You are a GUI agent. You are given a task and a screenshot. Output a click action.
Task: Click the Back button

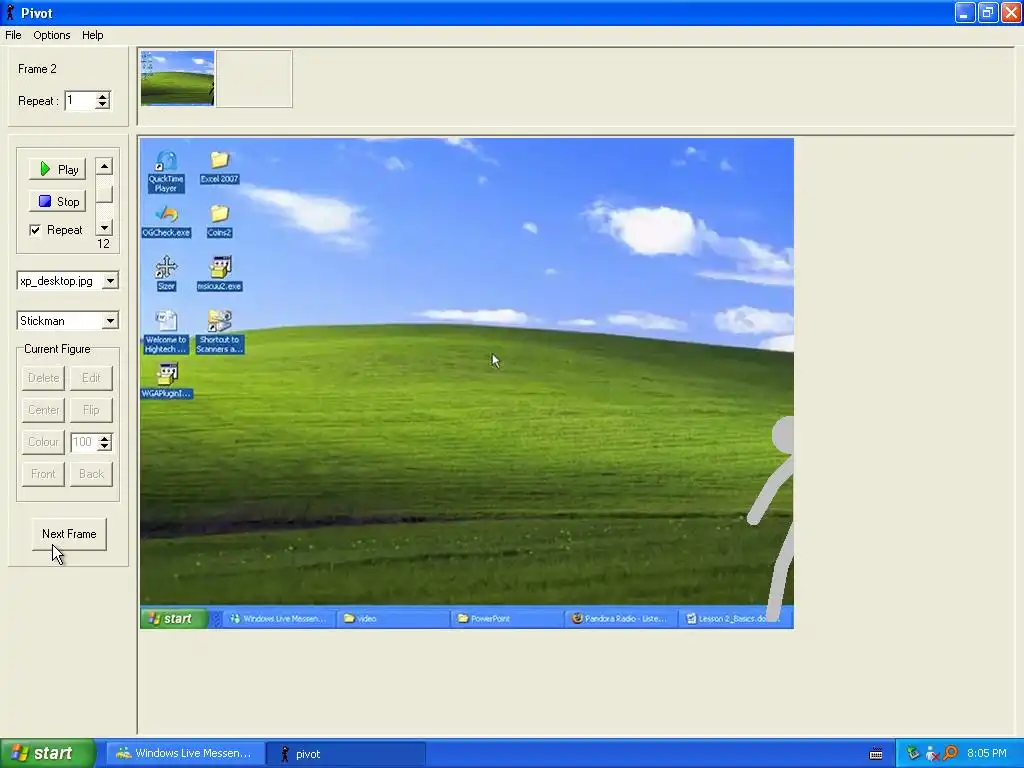point(91,473)
